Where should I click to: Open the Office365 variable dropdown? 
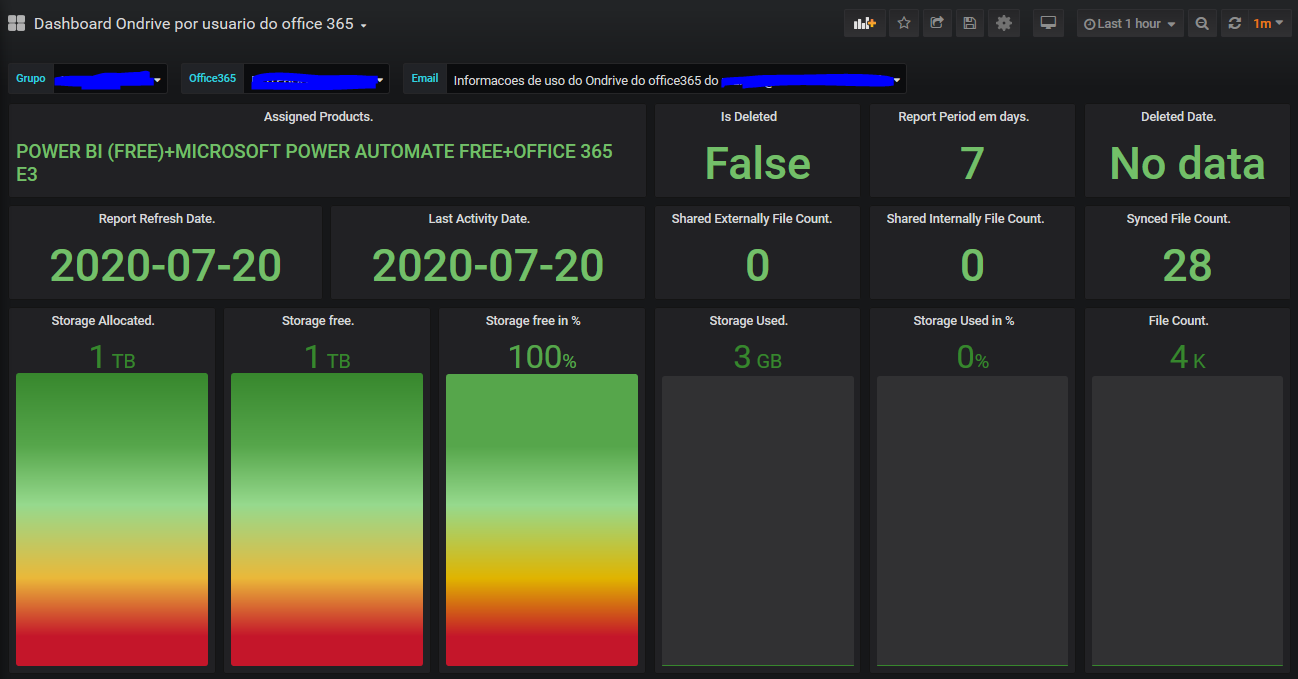click(x=317, y=78)
